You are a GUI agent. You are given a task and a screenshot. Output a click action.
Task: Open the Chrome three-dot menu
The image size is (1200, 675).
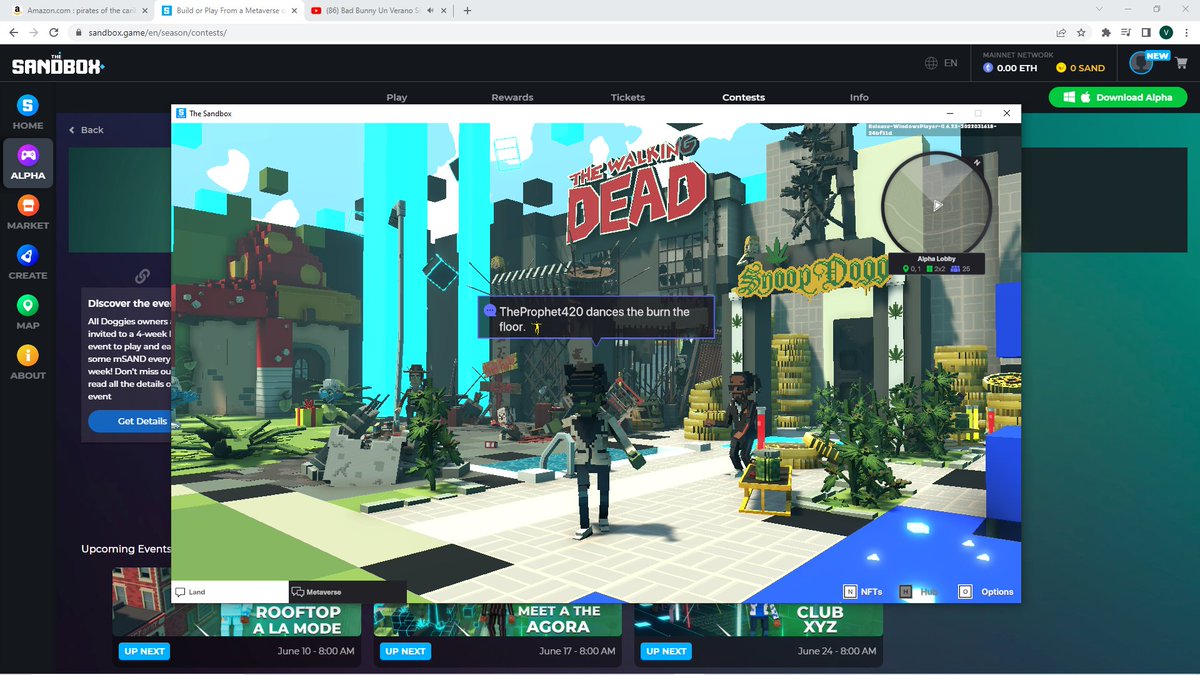(1186, 32)
